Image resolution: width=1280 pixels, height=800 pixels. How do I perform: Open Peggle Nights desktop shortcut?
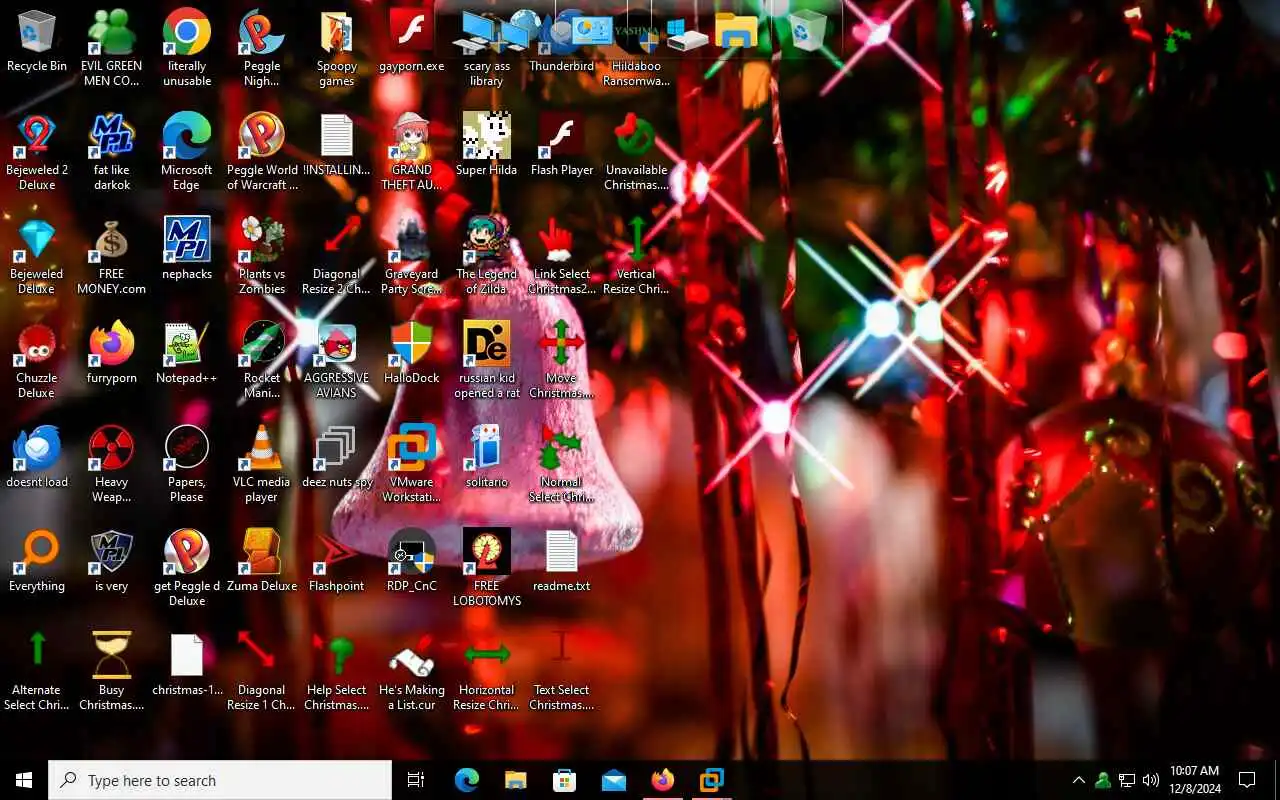coord(262,48)
